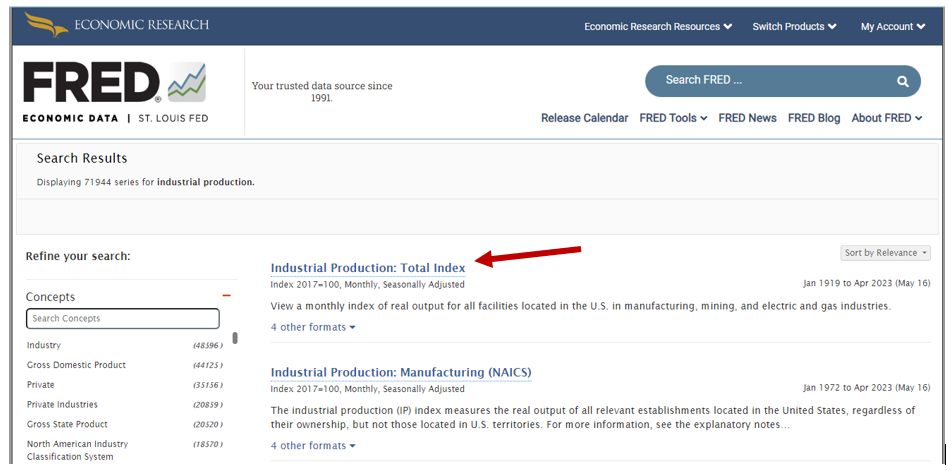
Task: Click the Refine your search heading
Action: [x=78, y=256]
